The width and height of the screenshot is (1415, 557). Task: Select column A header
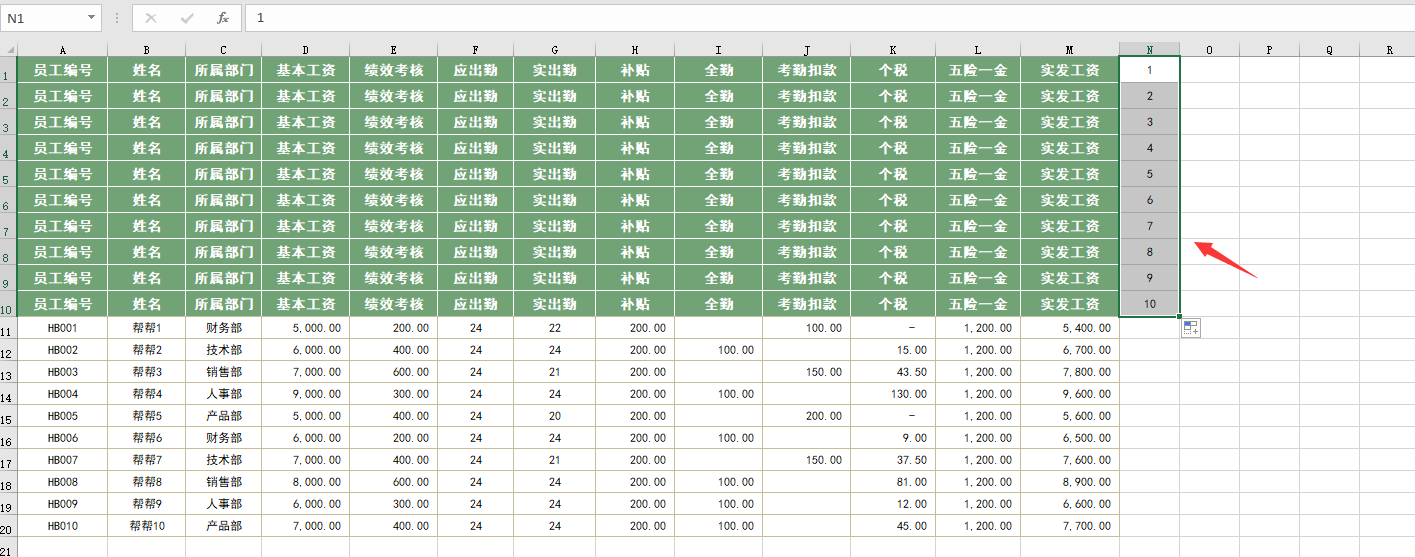click(x=63, y=49)
